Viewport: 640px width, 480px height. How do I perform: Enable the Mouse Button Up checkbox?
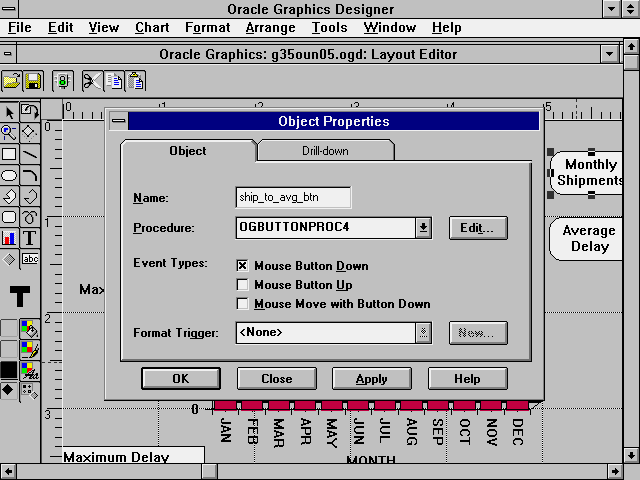coord(242,285)
